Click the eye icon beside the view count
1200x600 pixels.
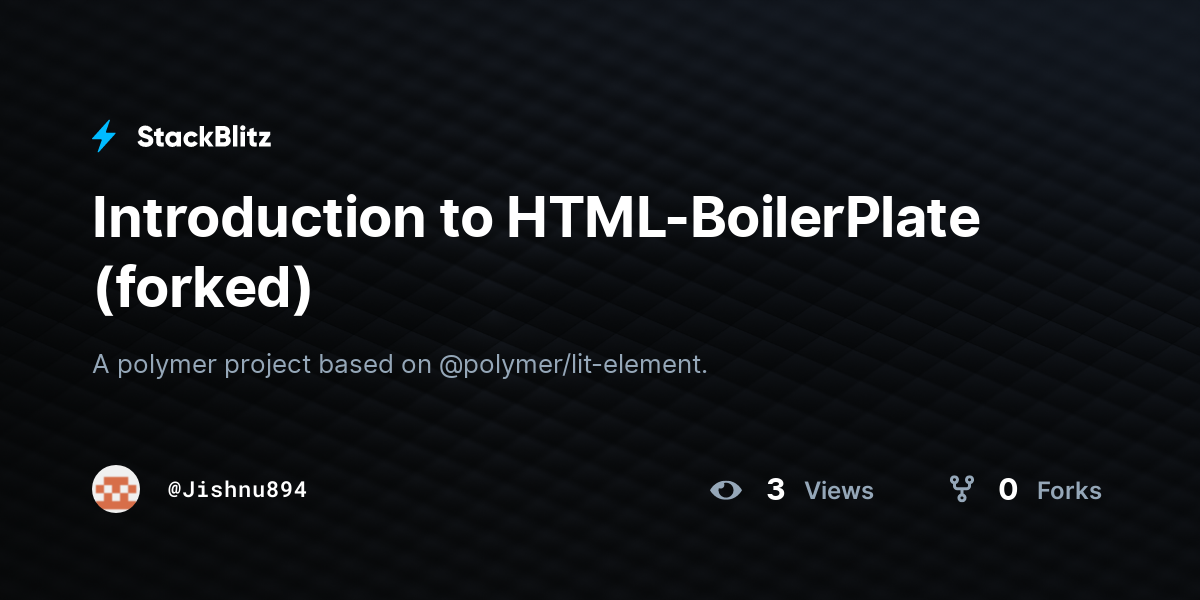pyautogui.click(x=726, y=490)
